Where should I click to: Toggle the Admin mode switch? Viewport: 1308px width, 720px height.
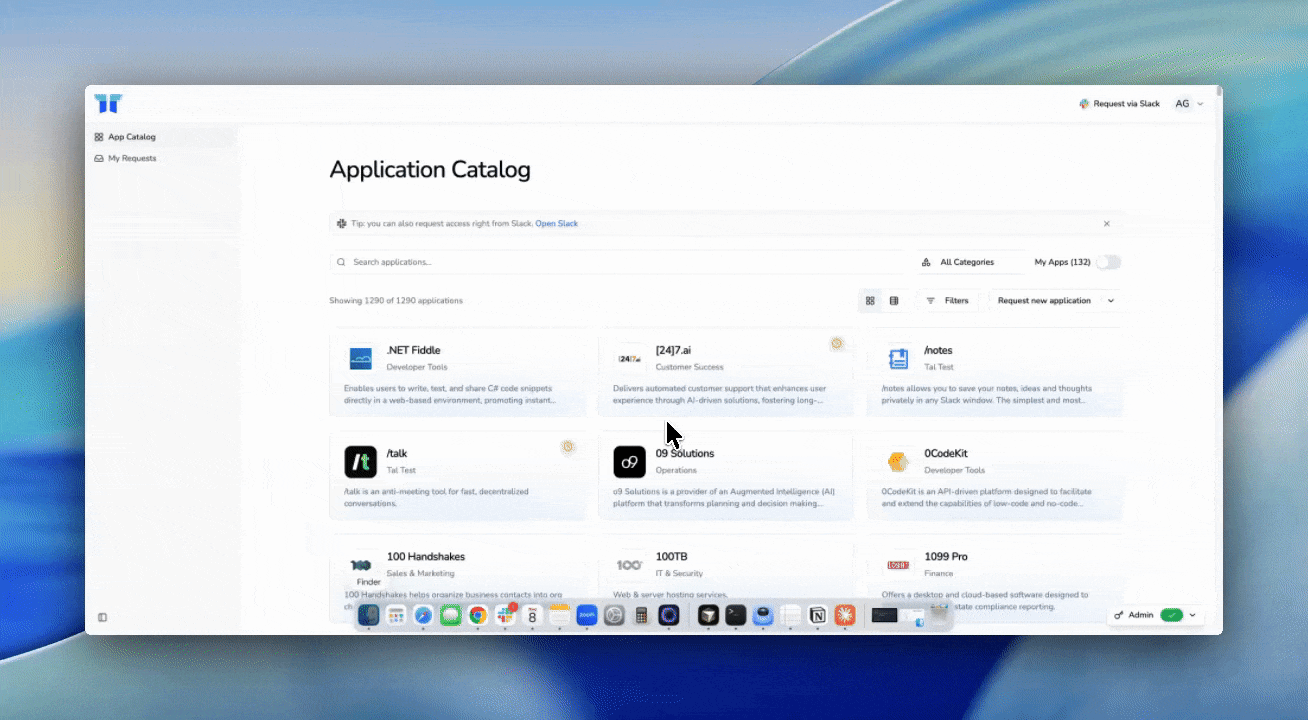click(1171, 615)
